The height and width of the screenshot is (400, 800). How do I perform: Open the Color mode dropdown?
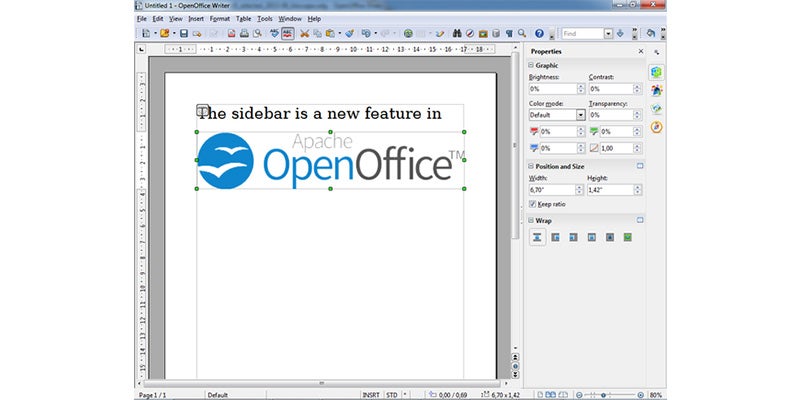click(581, 115)
